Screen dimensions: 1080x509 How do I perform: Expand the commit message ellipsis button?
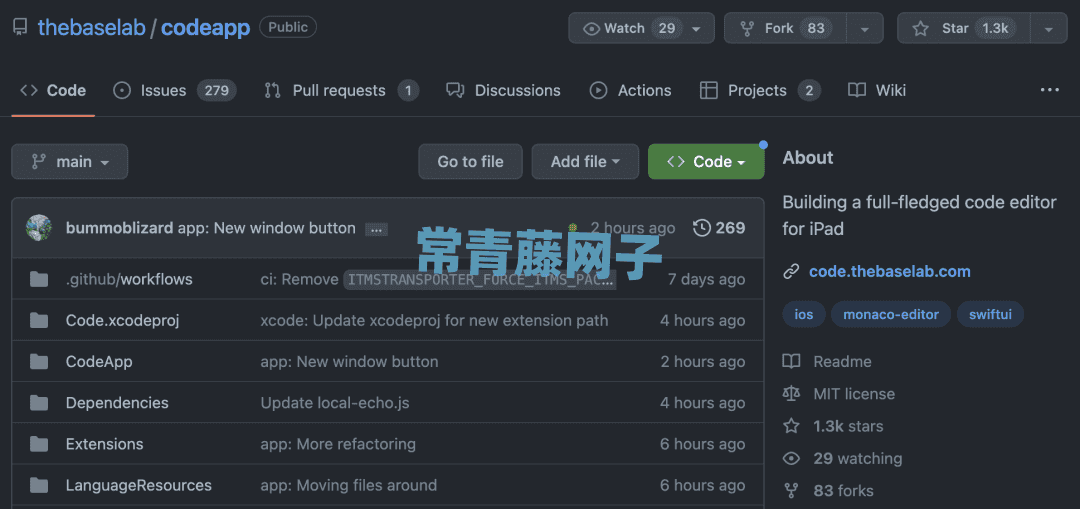coord(376,229)
